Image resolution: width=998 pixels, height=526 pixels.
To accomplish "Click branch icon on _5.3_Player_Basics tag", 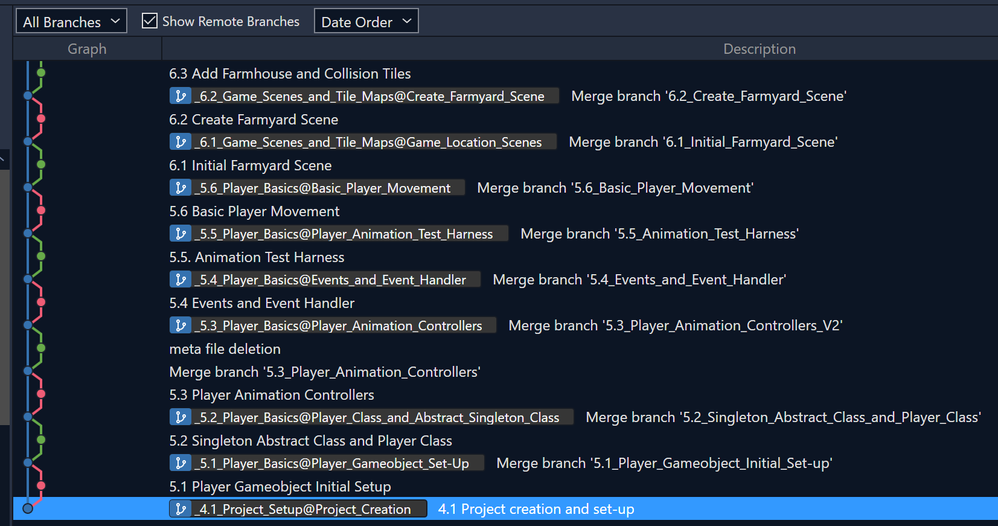I will 181,325.
